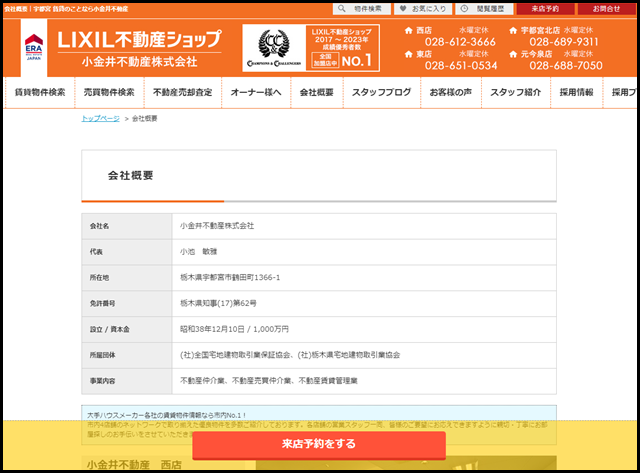Click the 所在地 row label
Screen dimensions: 640x473
pos(99,278)
